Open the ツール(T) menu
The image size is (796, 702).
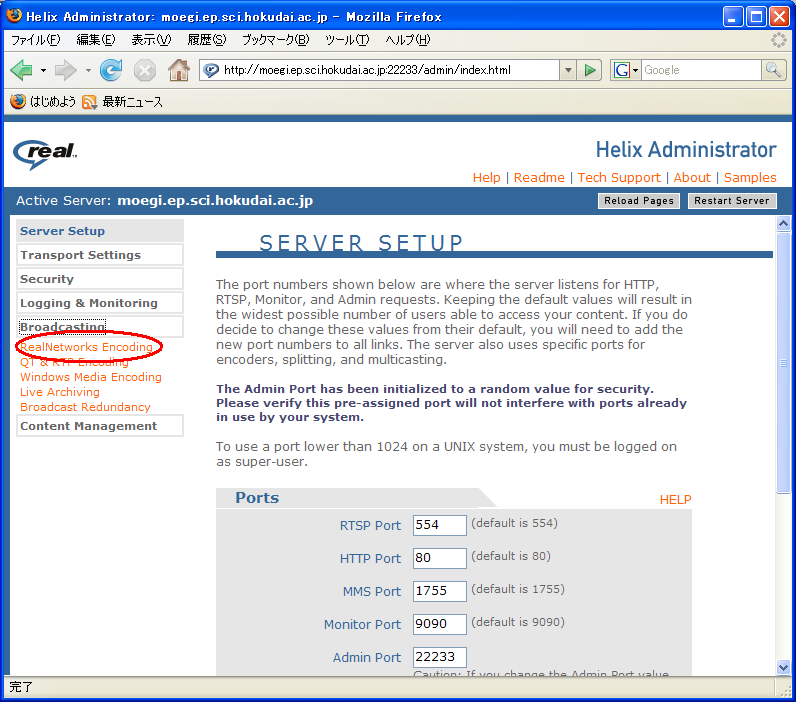347,40
